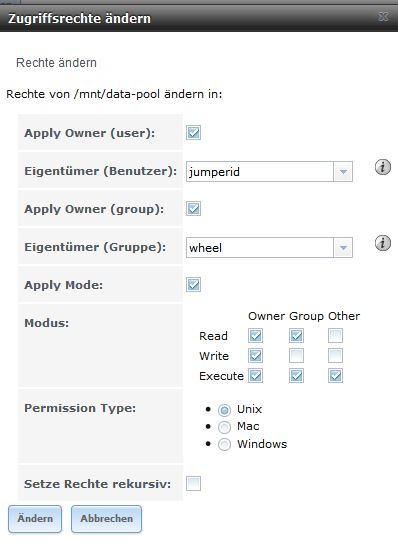This screenshot has height=543, width=398.
Task: Click the Ändern button
Action: coord(35,519)
